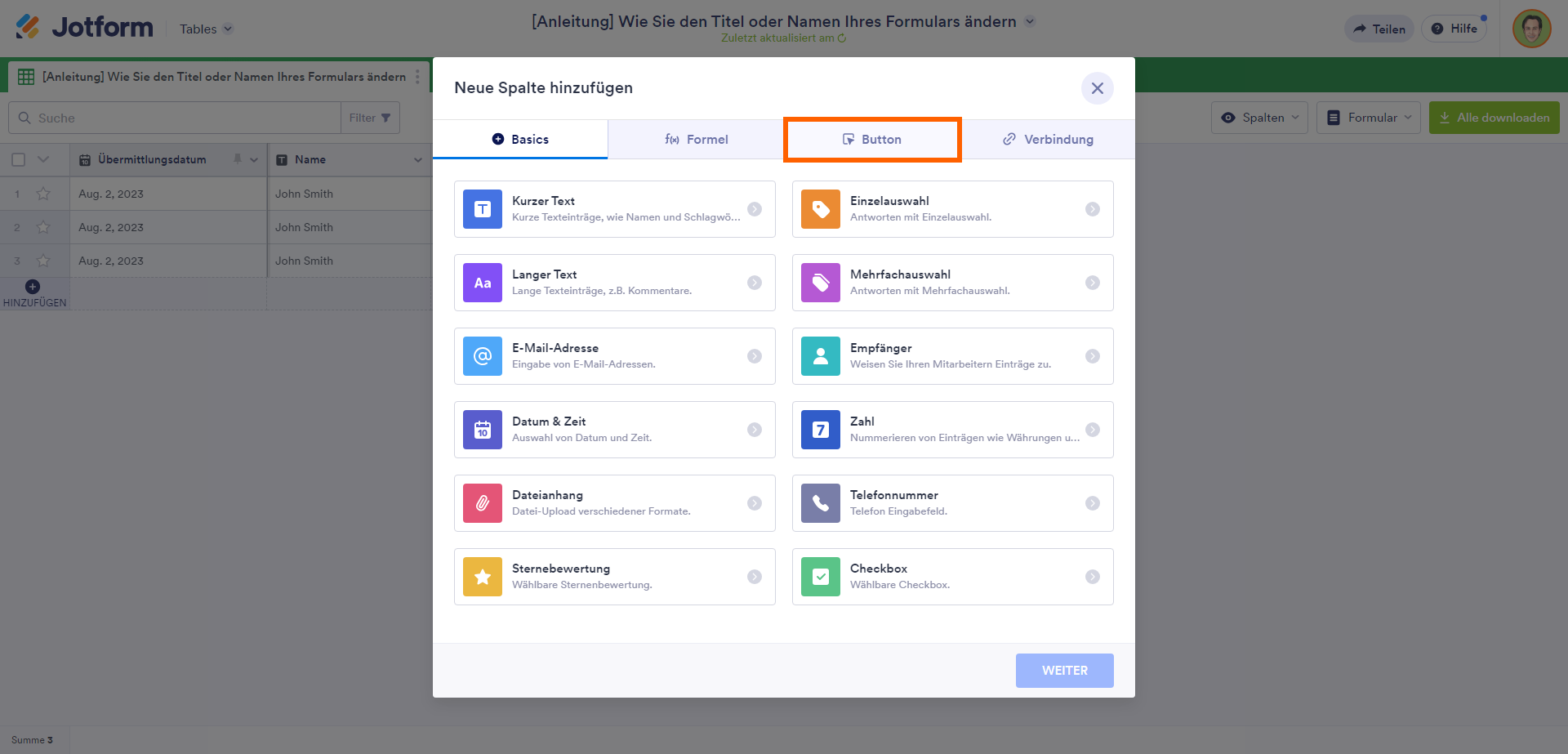This screenshot has width=1568, height=754.
Task: Close the Neue Spalte hinzufügen dialog
Action: [x=1097, y=88]
